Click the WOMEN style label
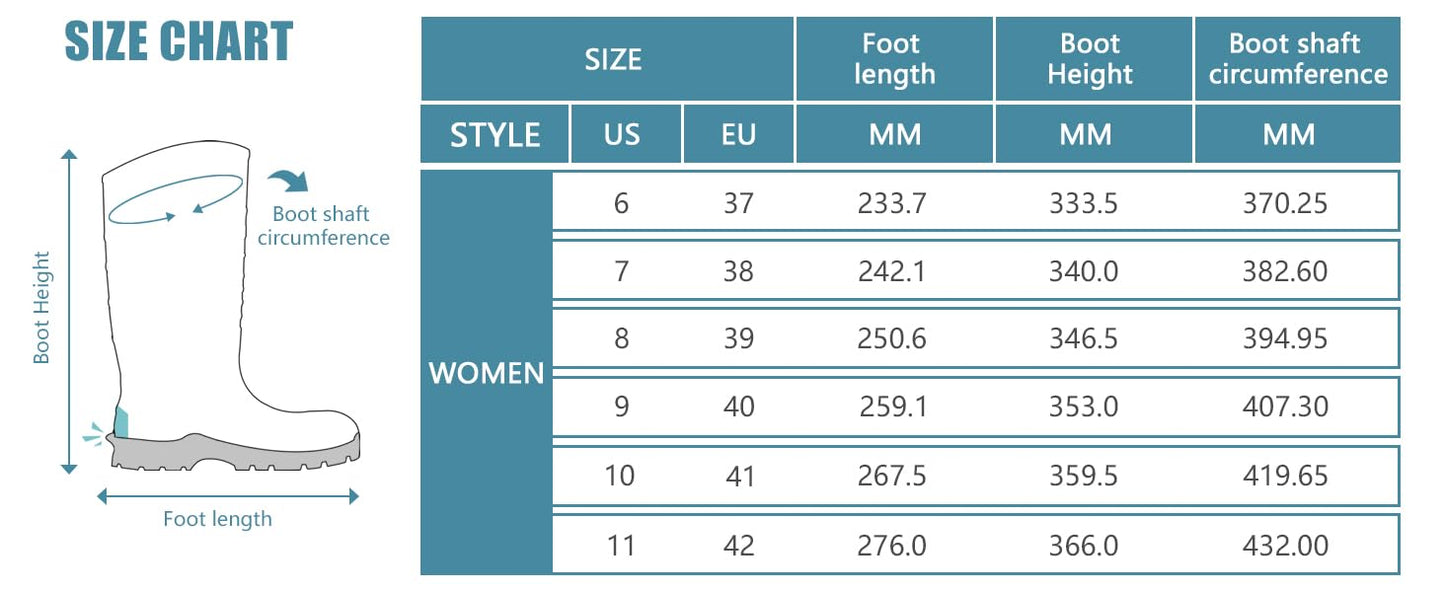 (487, 374)
